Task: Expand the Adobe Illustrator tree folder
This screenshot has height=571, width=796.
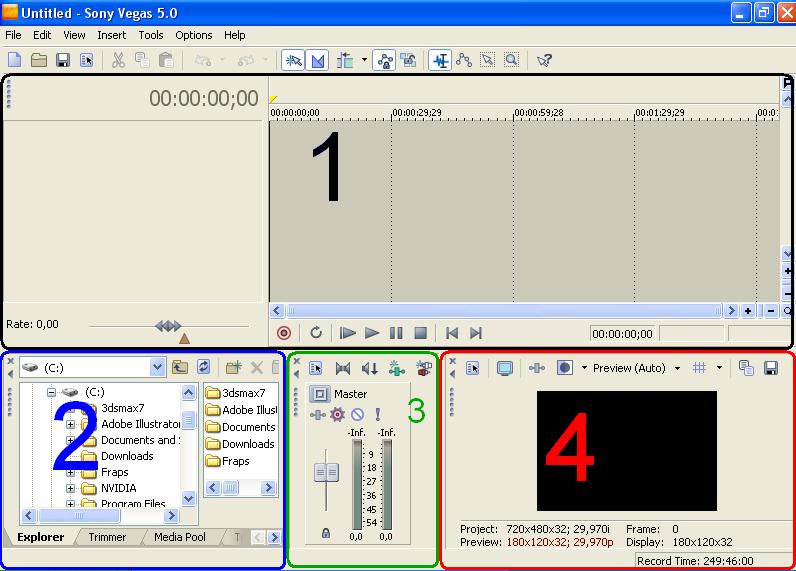Action: [x=71, y=424]
